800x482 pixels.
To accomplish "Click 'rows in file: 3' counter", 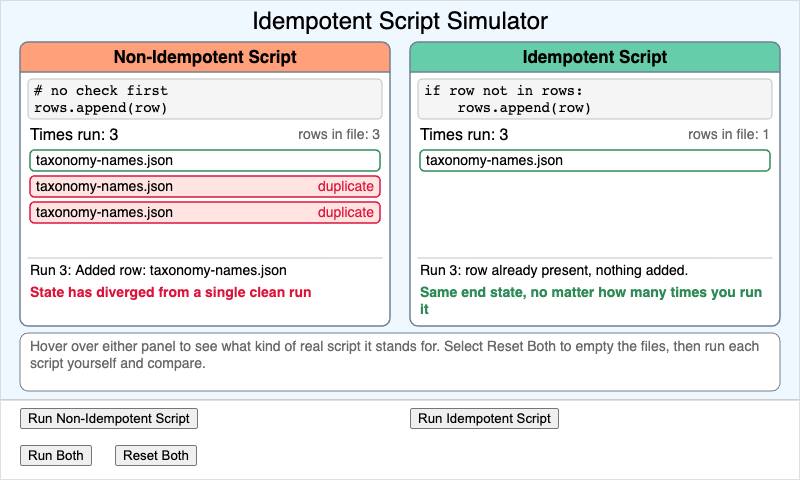I will click(x=339, y=135).
